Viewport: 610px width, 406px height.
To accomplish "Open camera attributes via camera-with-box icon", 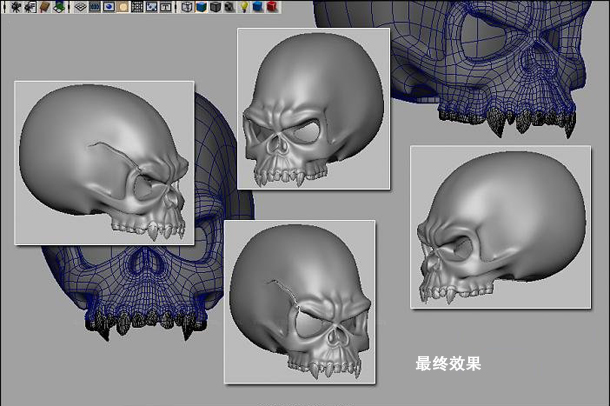I will 30,7.
